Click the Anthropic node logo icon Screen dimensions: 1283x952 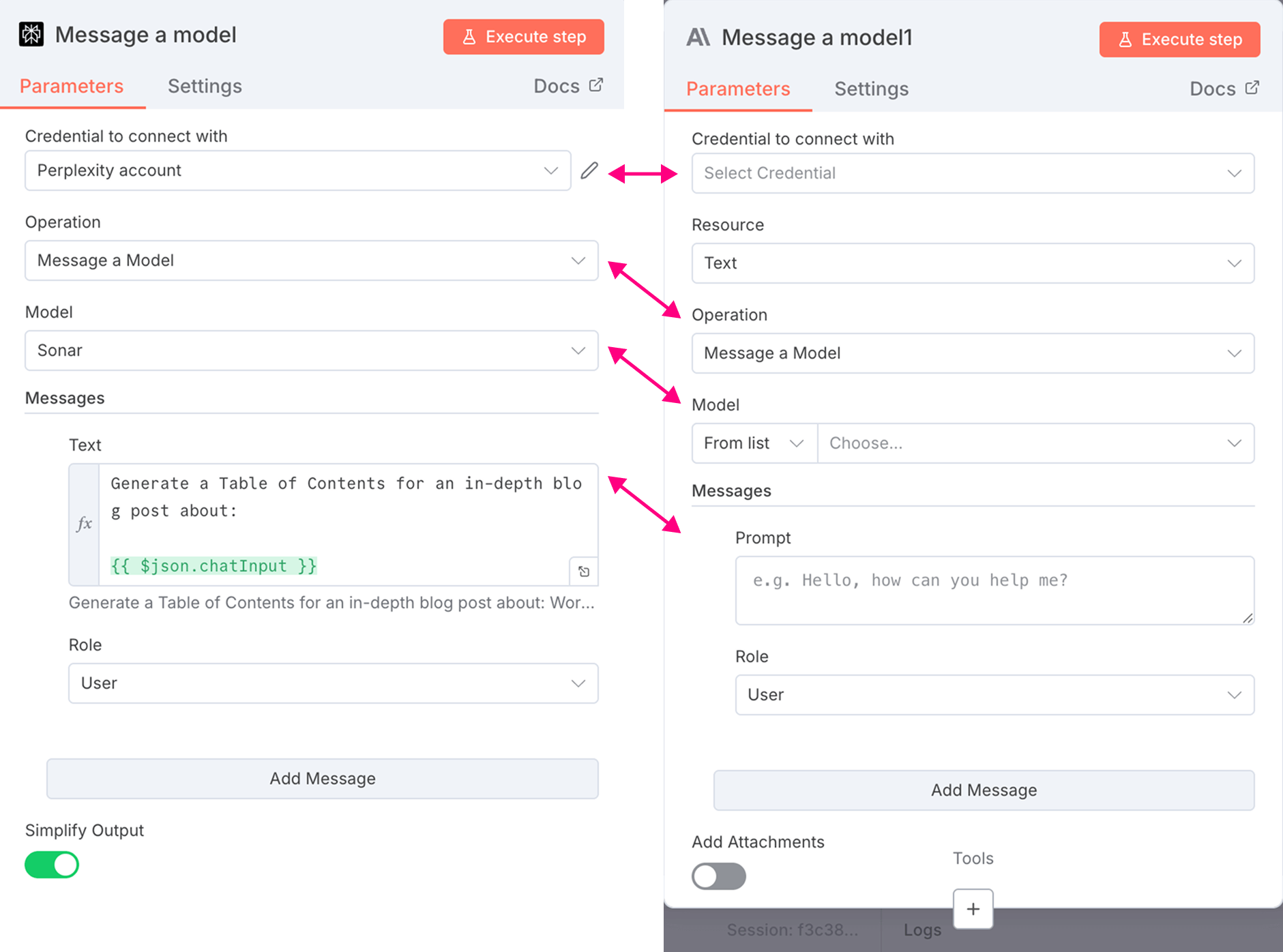tap(698, 37)
